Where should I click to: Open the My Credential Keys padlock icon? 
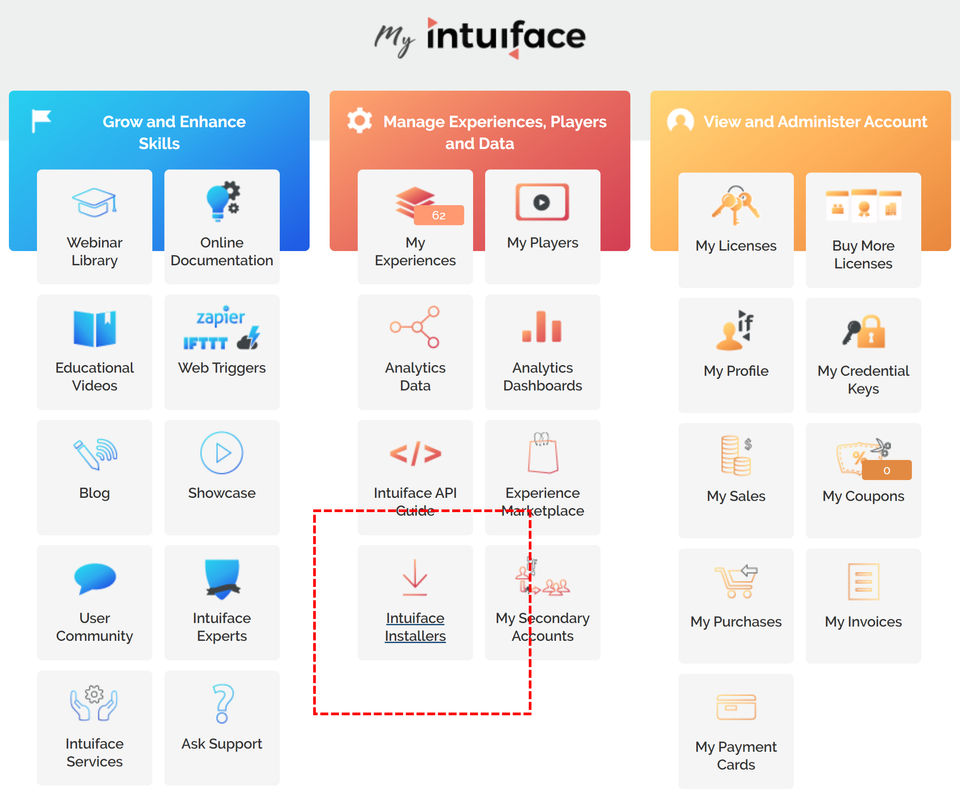(x=864, y=331)
